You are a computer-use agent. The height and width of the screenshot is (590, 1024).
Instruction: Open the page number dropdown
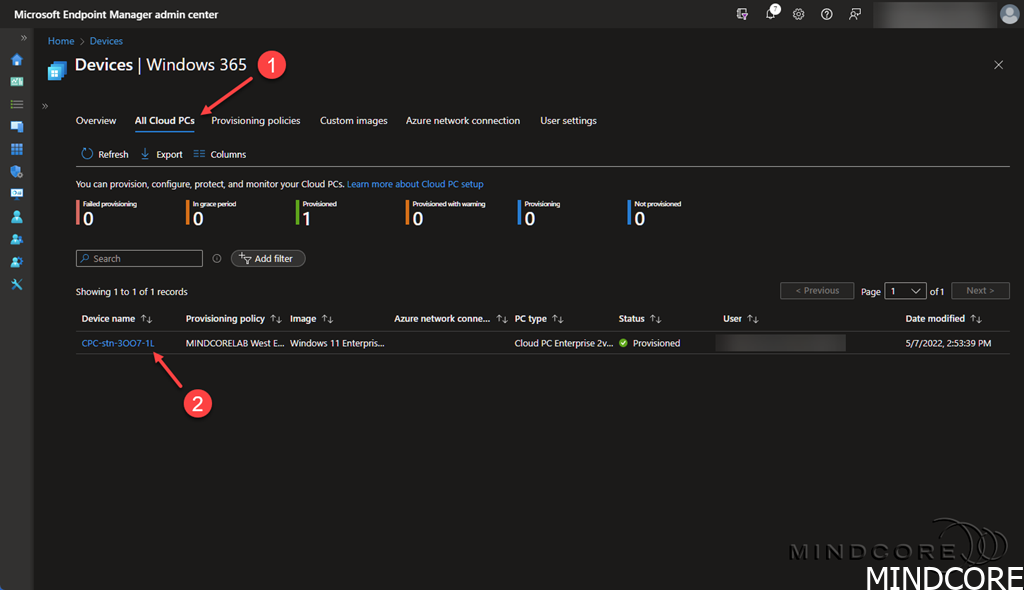[x=905, y=291]
